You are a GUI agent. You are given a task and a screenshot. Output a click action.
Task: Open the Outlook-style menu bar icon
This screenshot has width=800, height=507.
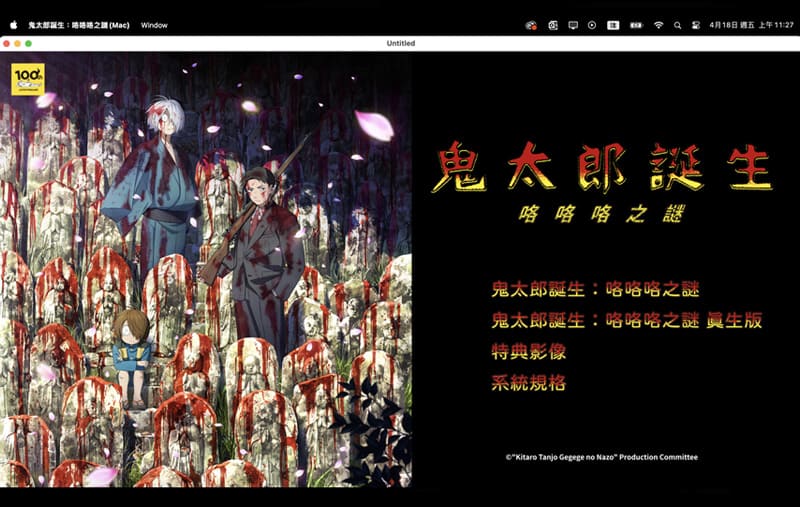coord(553,25)
